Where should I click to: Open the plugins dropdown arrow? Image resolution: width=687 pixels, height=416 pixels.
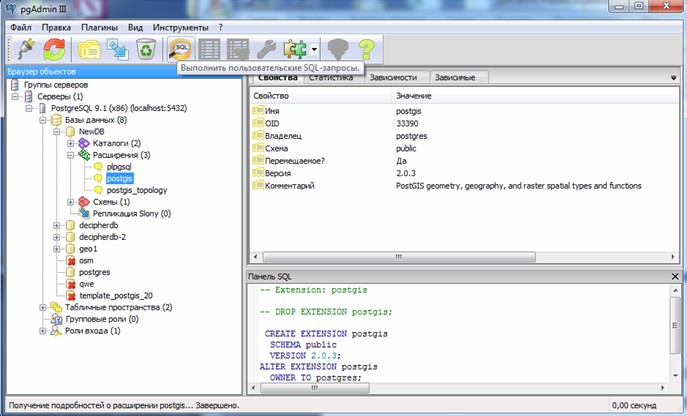[x=315, y=49]
